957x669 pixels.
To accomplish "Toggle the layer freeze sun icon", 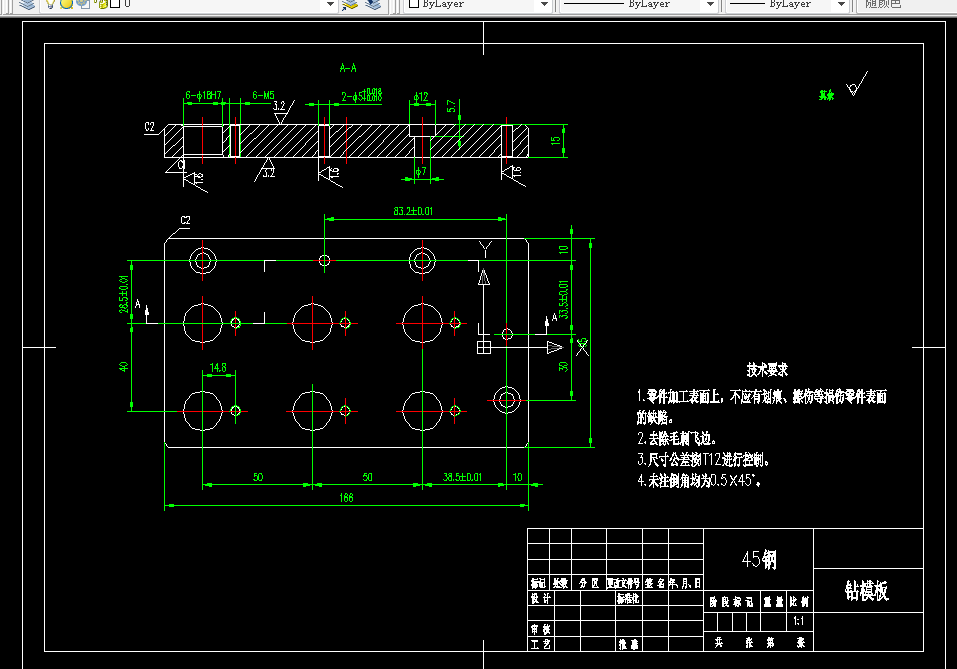I will tap(66, 4).
